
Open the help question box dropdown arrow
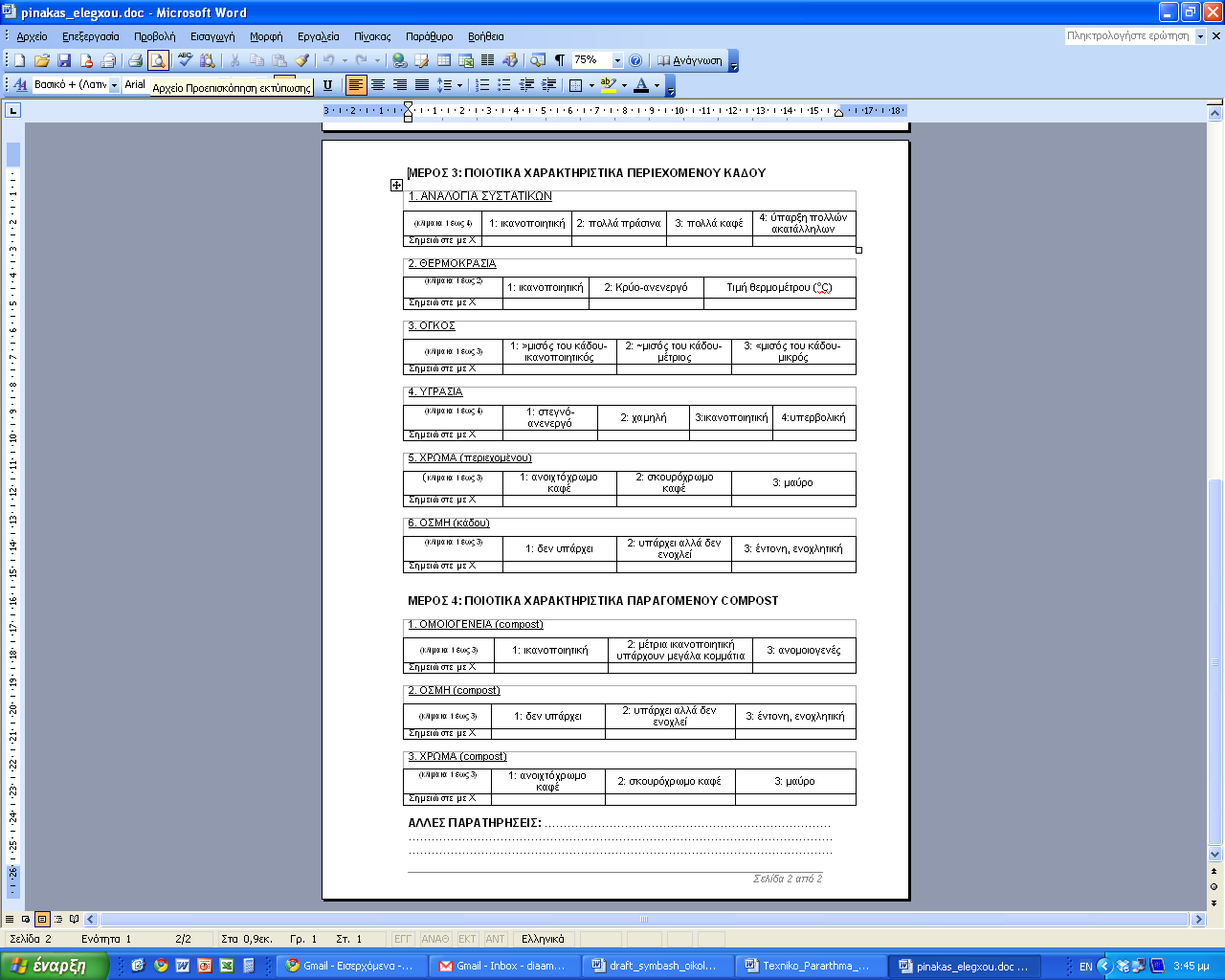(x=1200, y=36)
